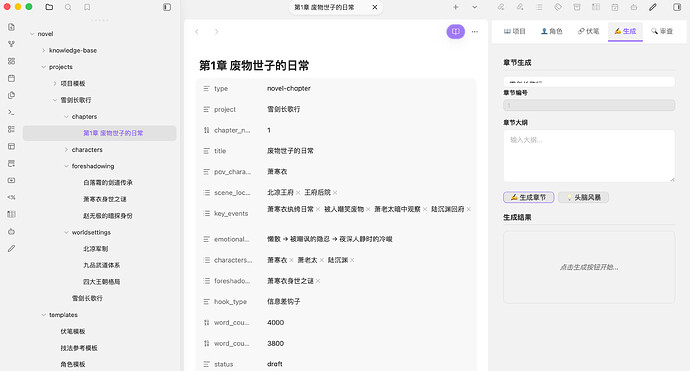Open the 九品武道体系 note
Viewport: 690px width, 371px height.
[102, 265]
